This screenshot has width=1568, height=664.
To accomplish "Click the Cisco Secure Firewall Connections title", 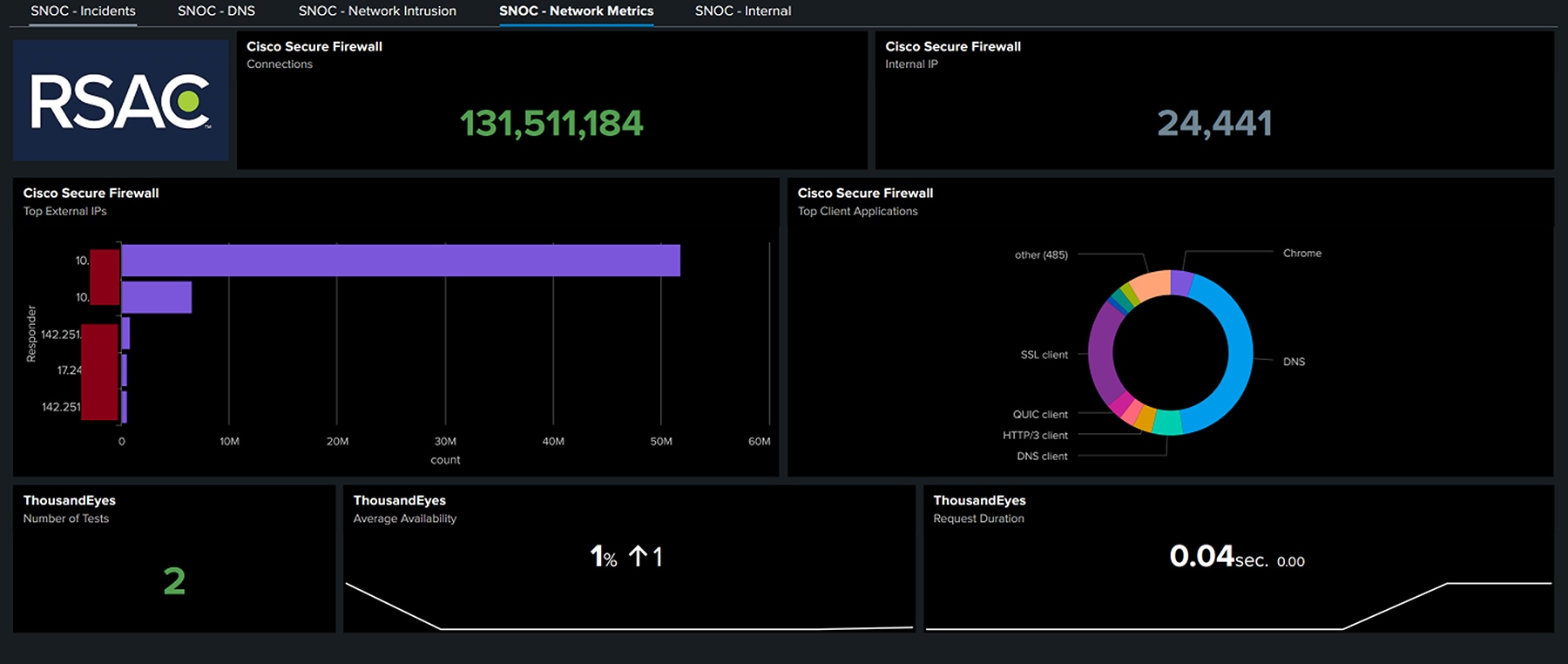I will point(314,46).
